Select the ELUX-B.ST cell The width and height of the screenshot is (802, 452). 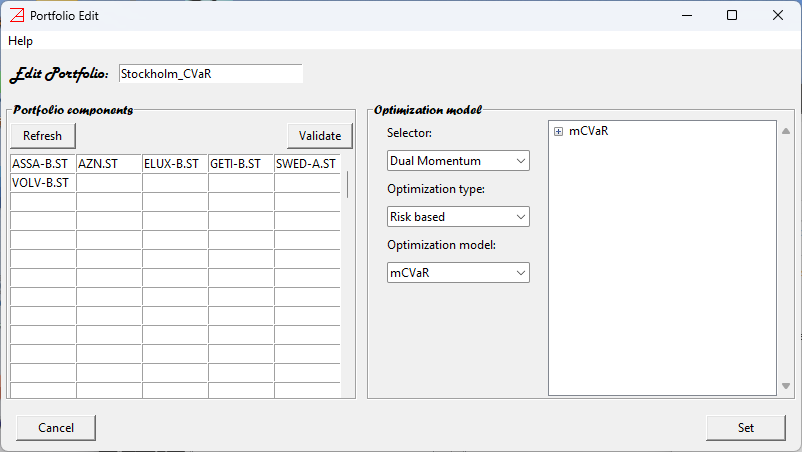pos(175,164)
